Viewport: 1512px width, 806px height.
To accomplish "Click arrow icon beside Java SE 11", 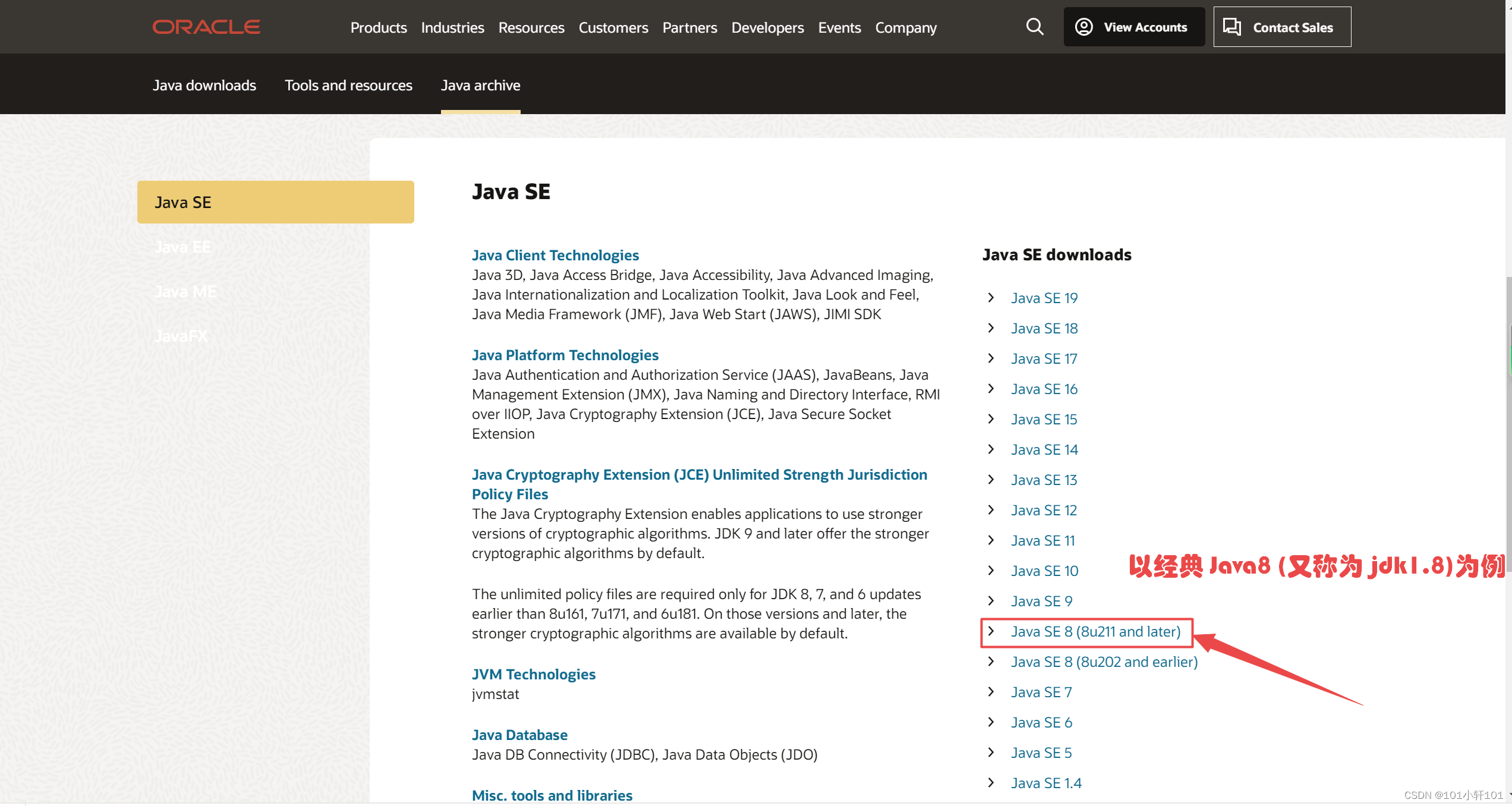I will (x=991, y=540).
